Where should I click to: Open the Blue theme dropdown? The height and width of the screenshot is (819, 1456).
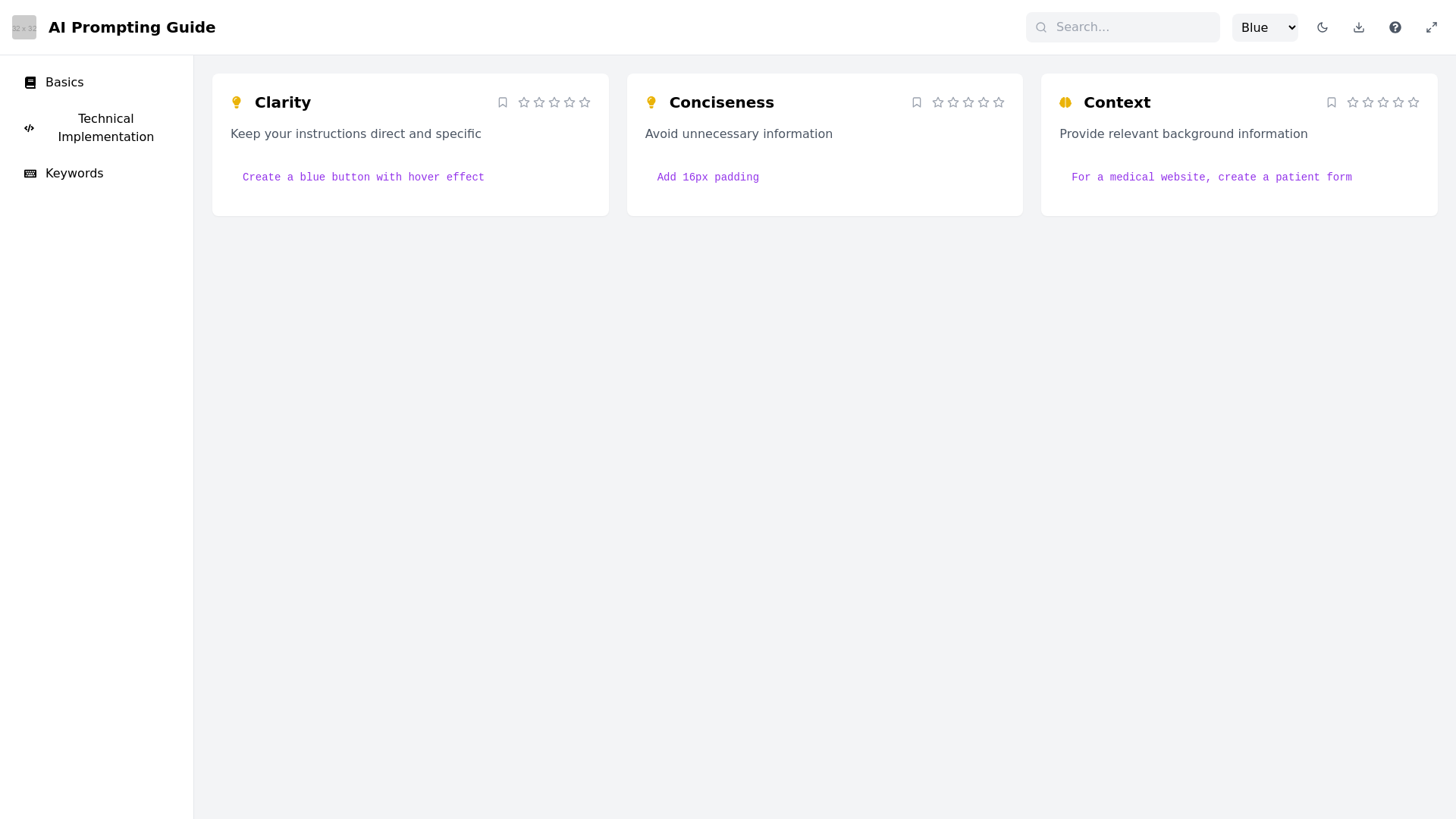coord(1264,27)
